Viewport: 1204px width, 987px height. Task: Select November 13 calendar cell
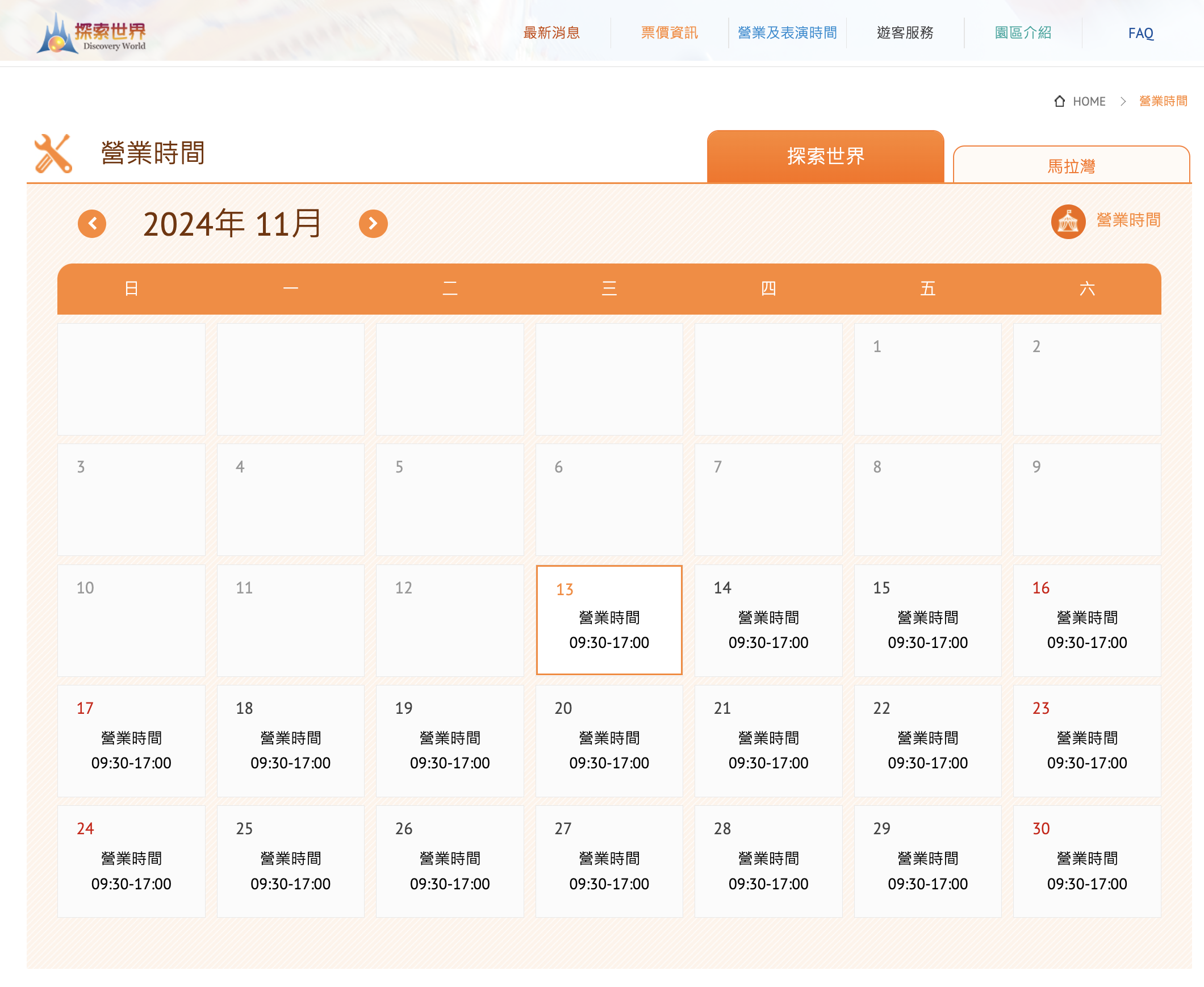(609, 620)
